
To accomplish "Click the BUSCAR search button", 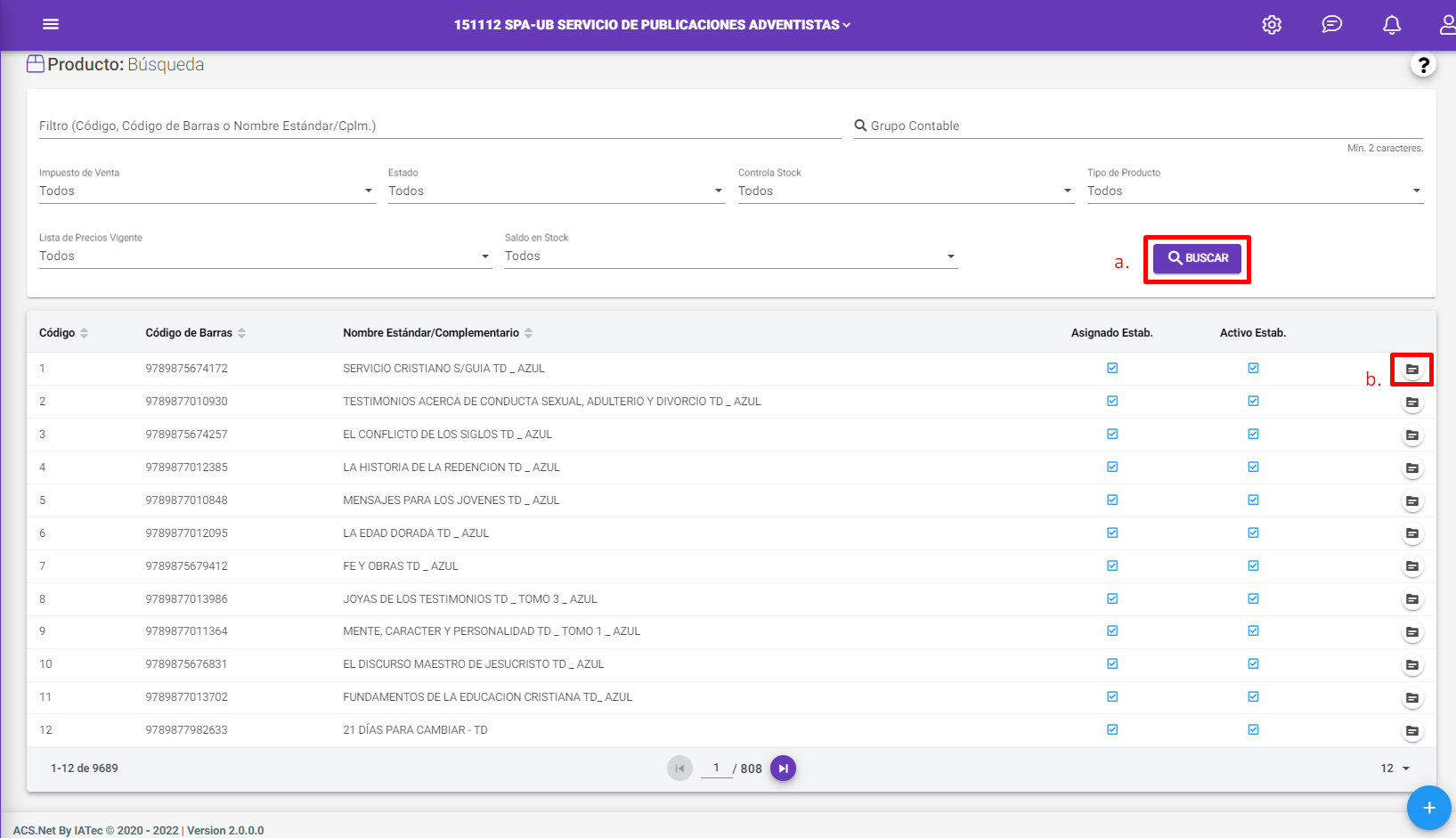I will pos(1197,258).
